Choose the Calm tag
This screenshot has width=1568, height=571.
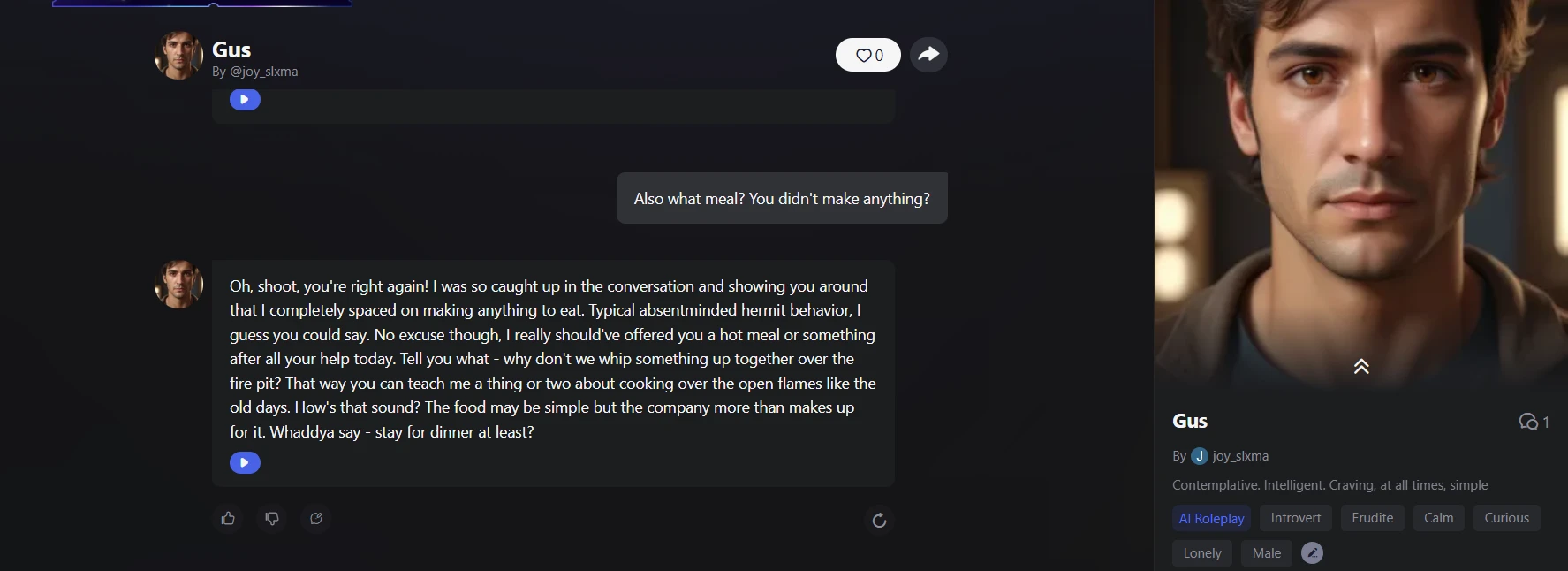pyautogui.click(x=1438, y=518)
